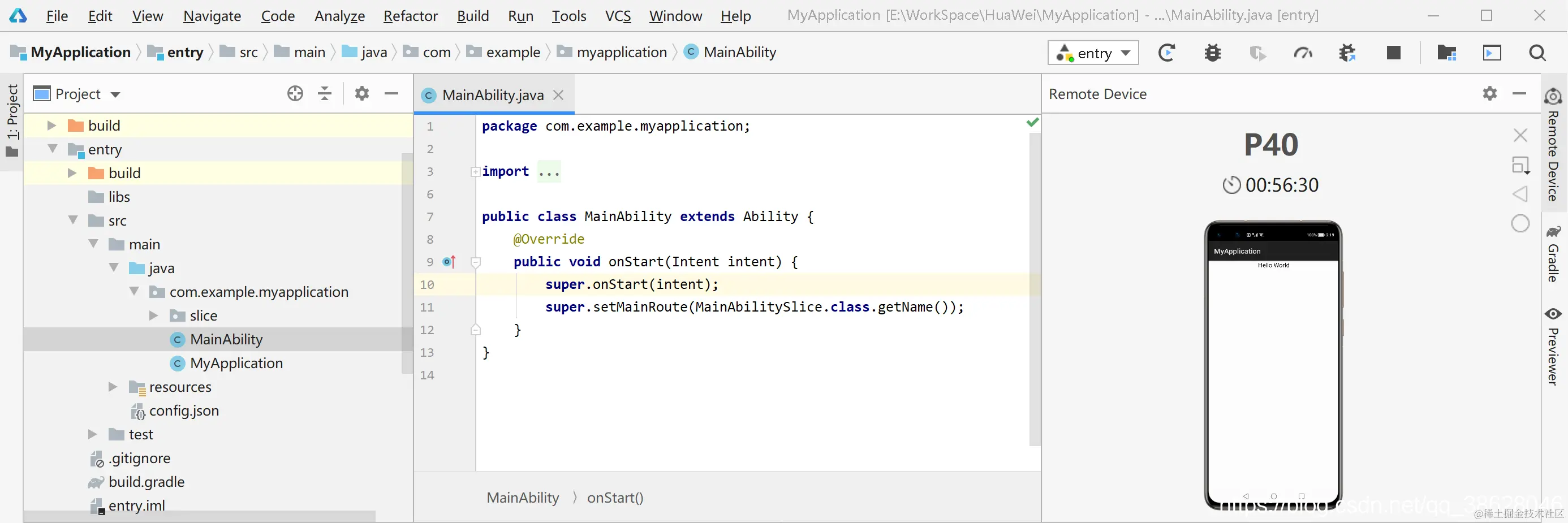Screen dimensions: 1568x523
Task: Expand the top-level build folder
Action: click(x=51, y=126)
